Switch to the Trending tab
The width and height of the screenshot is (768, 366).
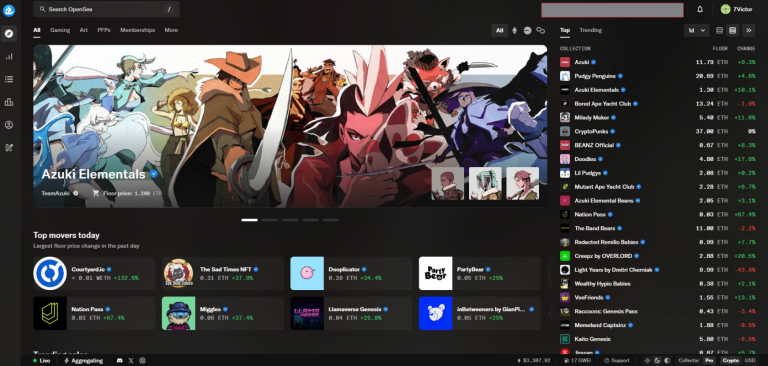[591, 30]
